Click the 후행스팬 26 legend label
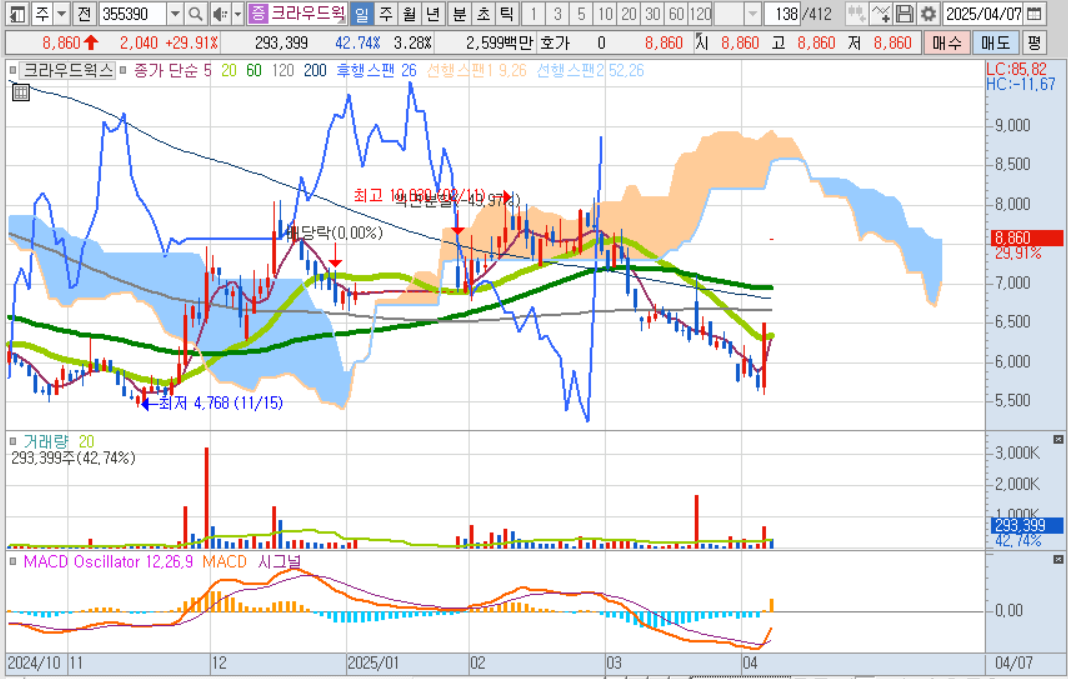Image resolution: width=1068 pixels, height=679 pixels. (x=376, y=70)
